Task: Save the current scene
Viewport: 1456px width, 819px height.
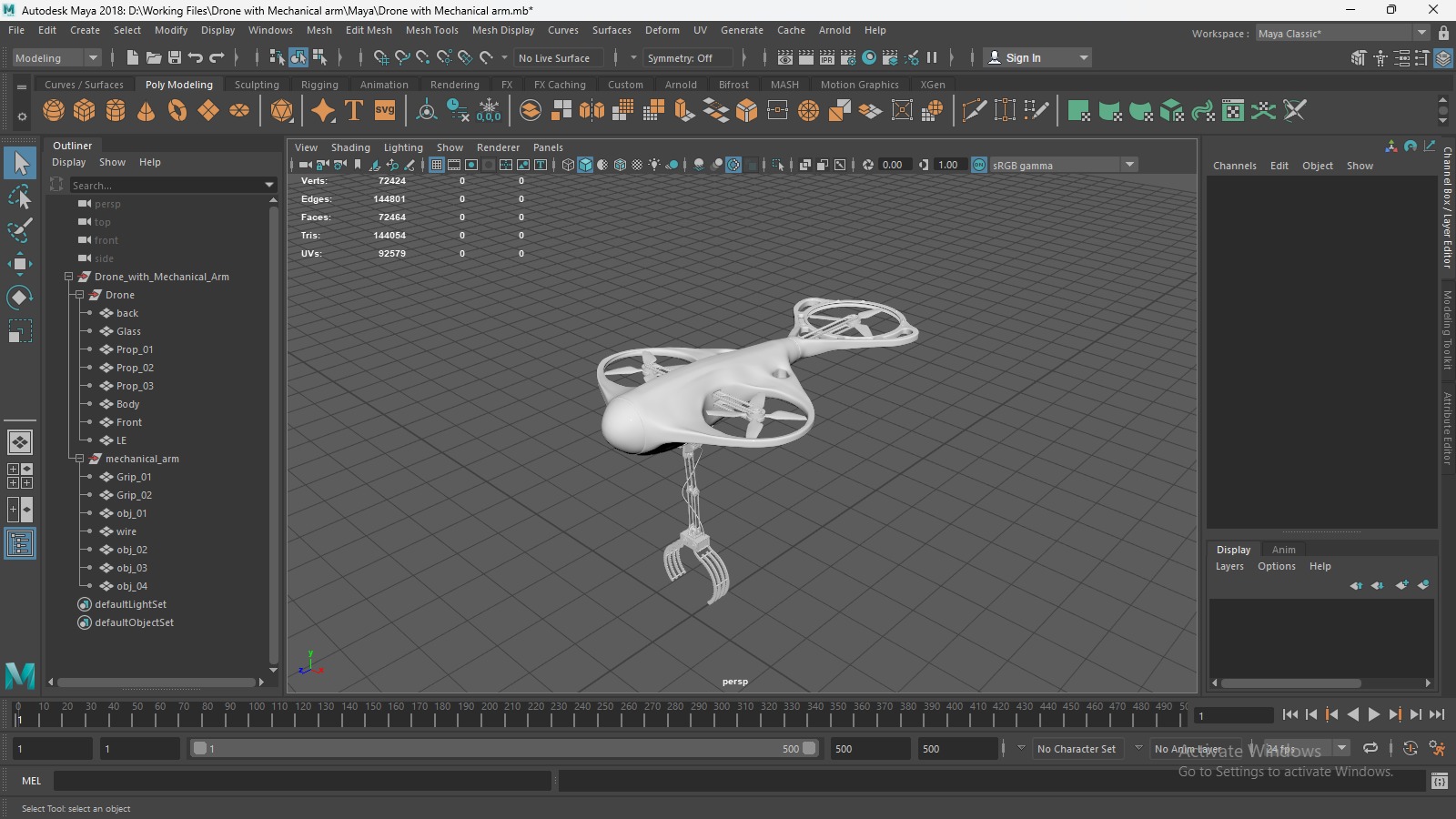Action: point(175,58)
